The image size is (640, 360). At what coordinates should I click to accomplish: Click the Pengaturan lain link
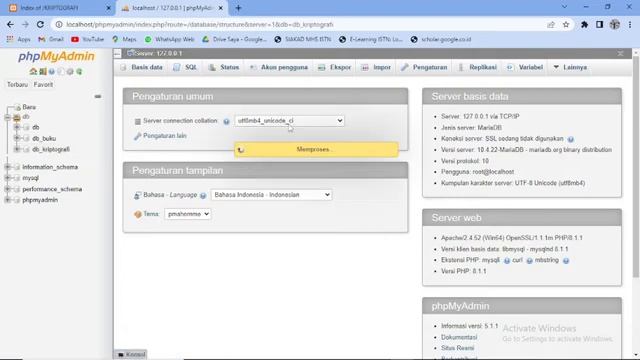click(x=164, y=136)
